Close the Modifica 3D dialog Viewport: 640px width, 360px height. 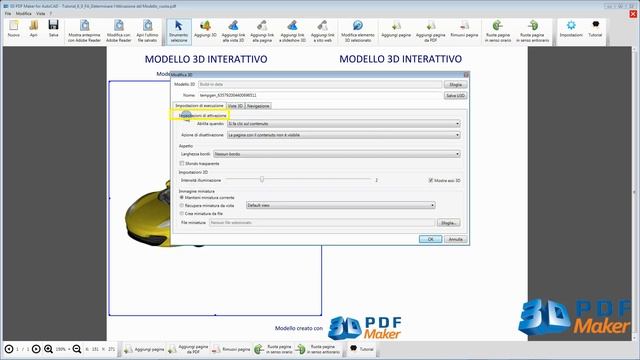tap(466, 75)
